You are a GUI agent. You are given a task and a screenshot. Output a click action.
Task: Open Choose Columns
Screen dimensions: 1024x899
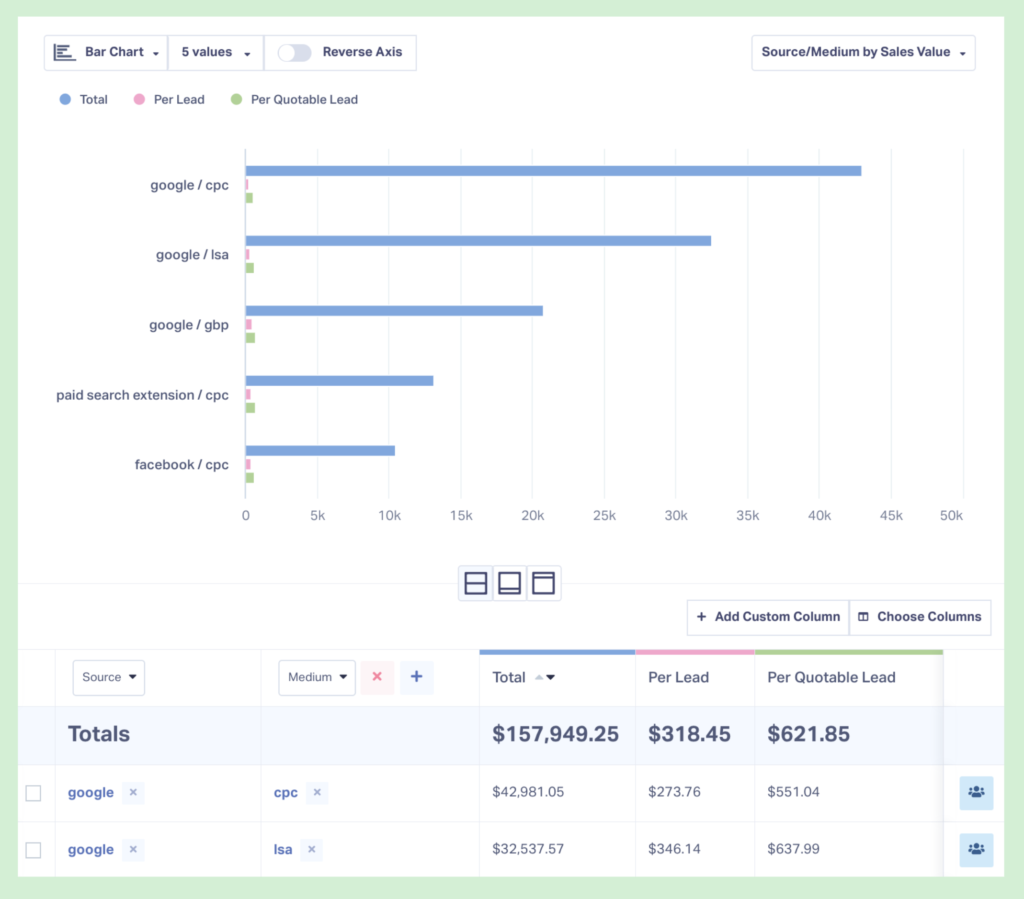pyautogui.click(x=919, y=617)
